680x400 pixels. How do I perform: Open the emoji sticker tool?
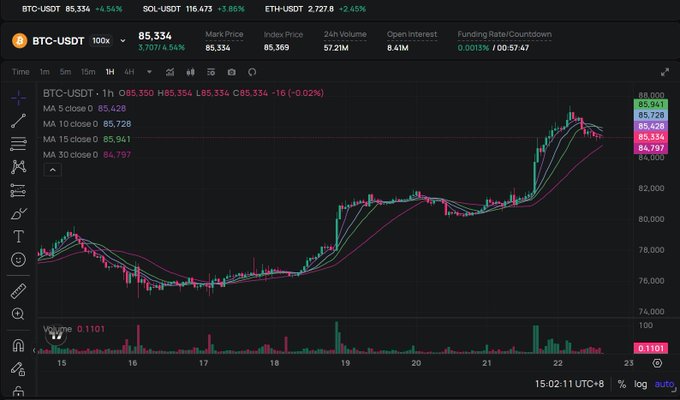18,260
